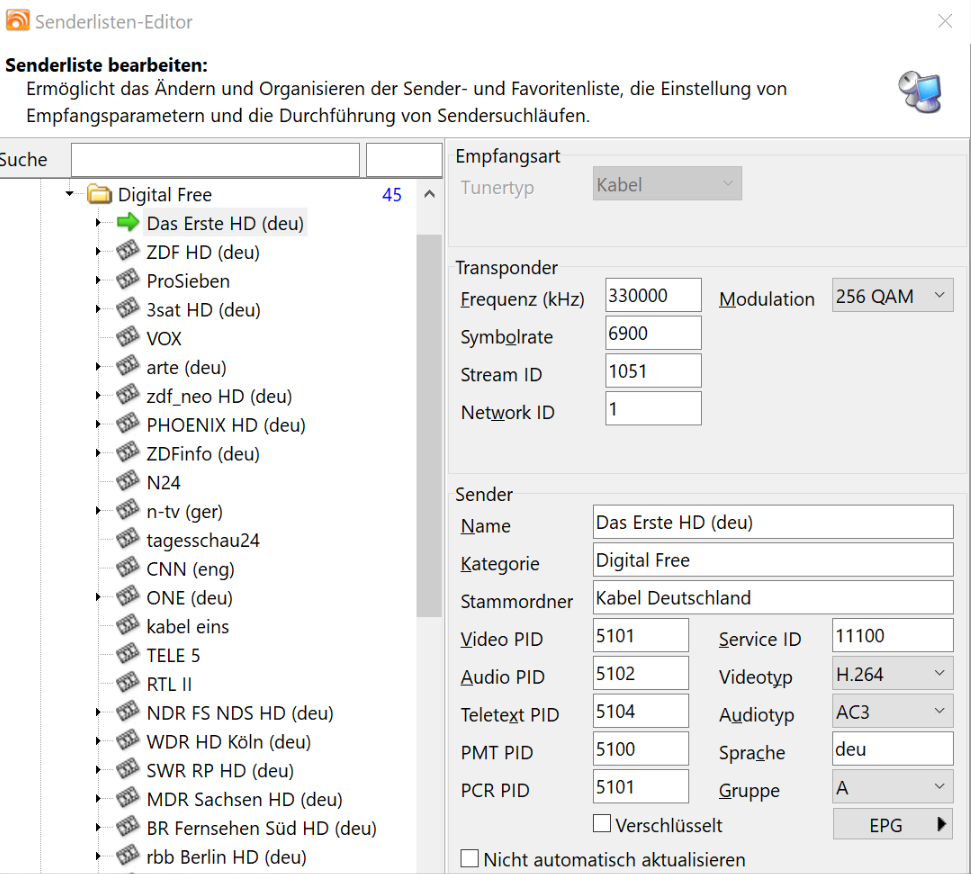The height and width of the screenshot is (874, 971).
Task: Click the channel icon beside N24
Action: tap(128, 481)
